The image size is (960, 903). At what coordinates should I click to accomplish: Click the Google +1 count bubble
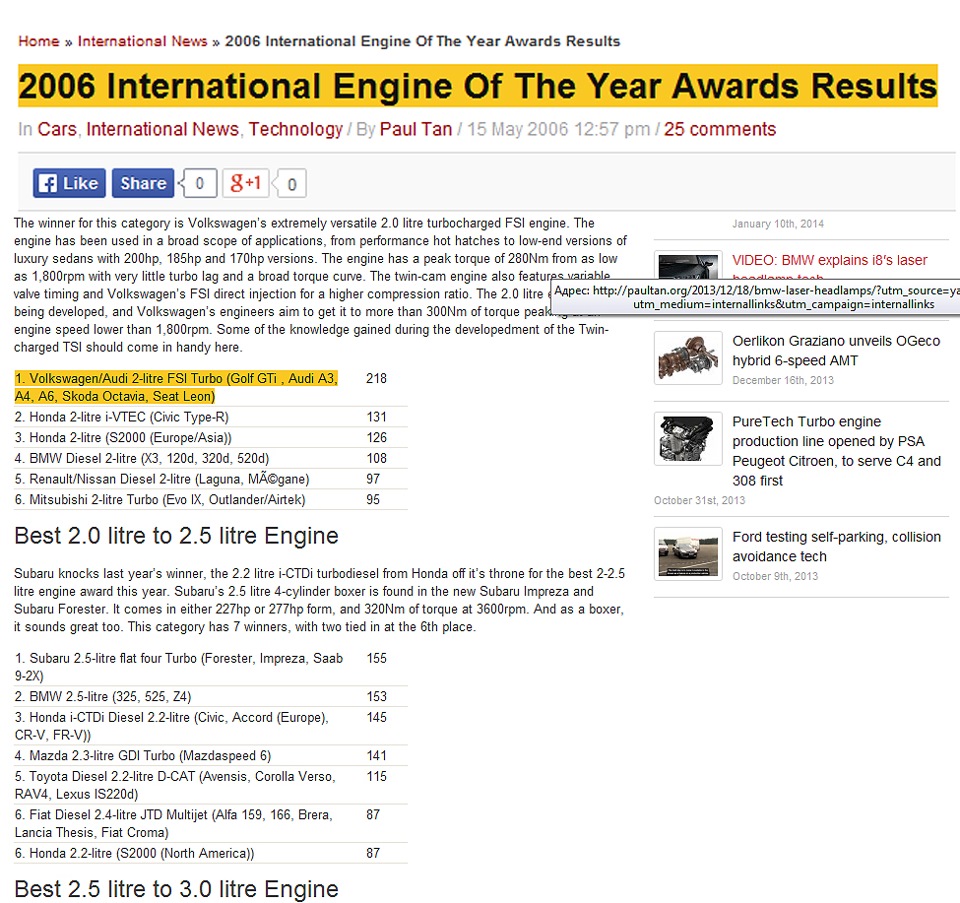(291, 184)
